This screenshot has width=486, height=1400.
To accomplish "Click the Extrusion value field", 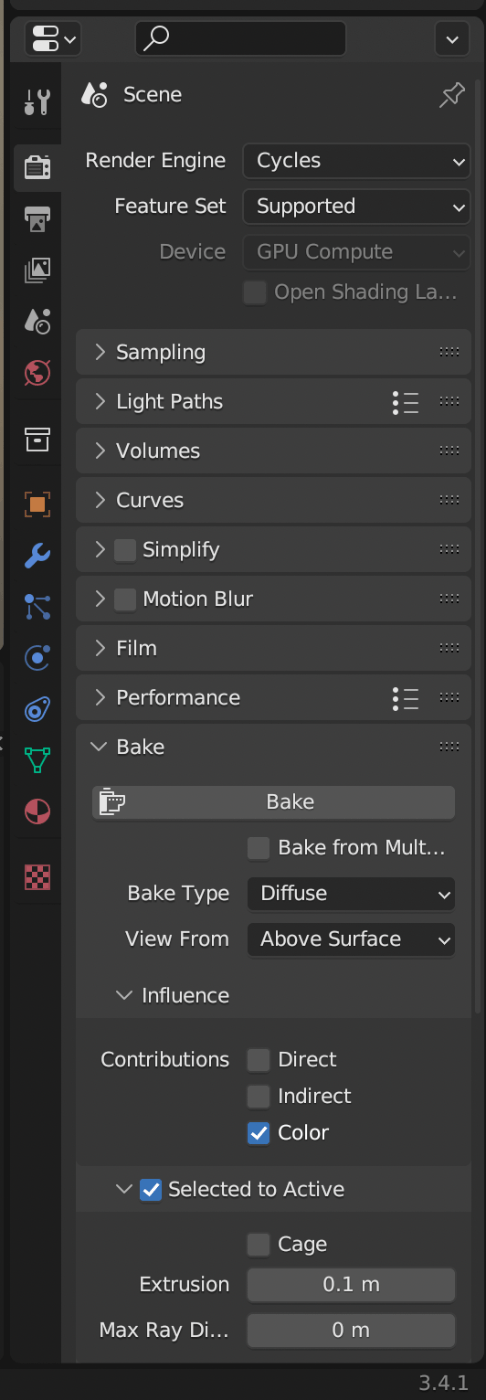I will pos(351,1285).
